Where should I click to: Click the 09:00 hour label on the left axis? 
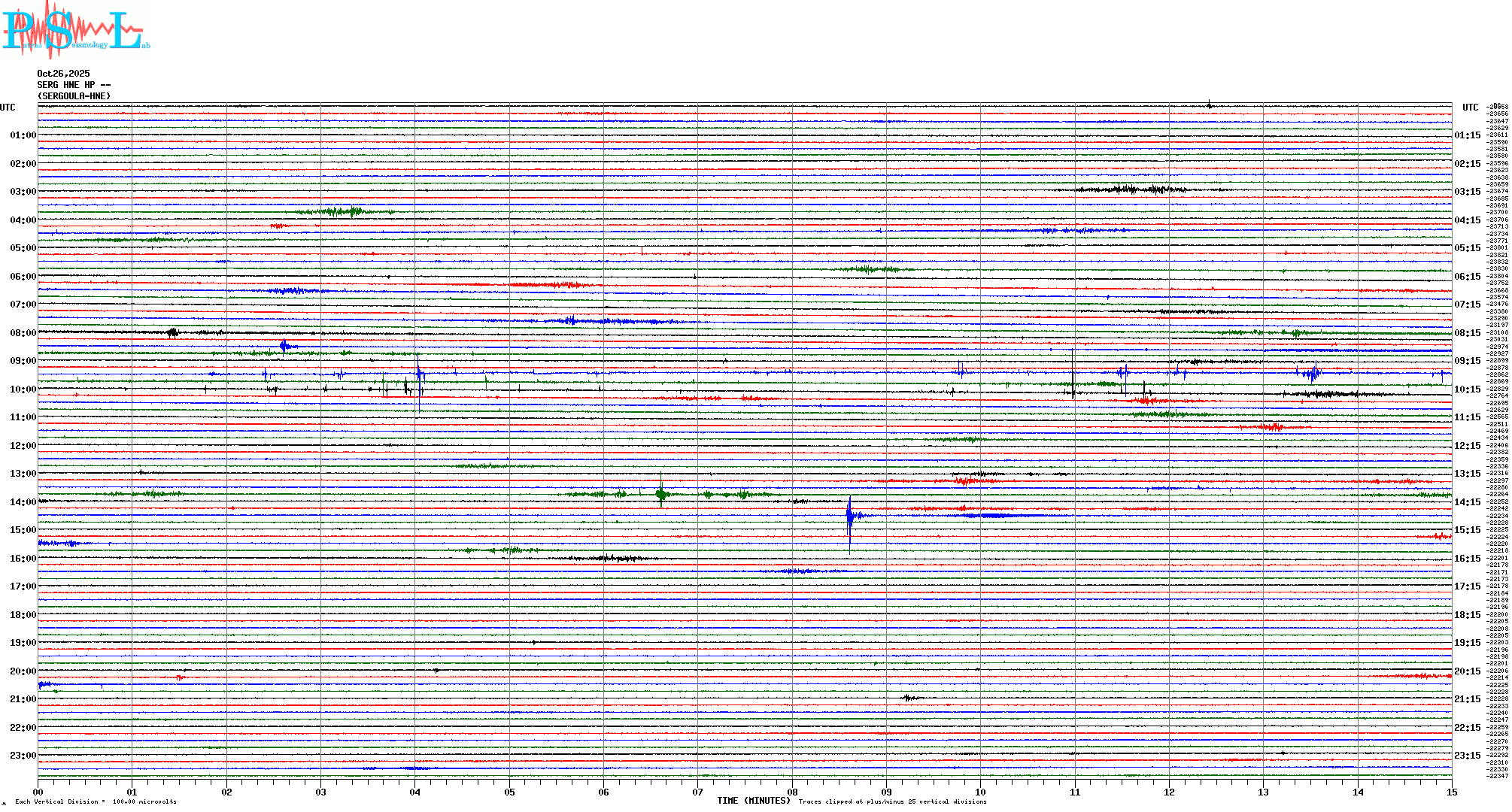(23, 361)
